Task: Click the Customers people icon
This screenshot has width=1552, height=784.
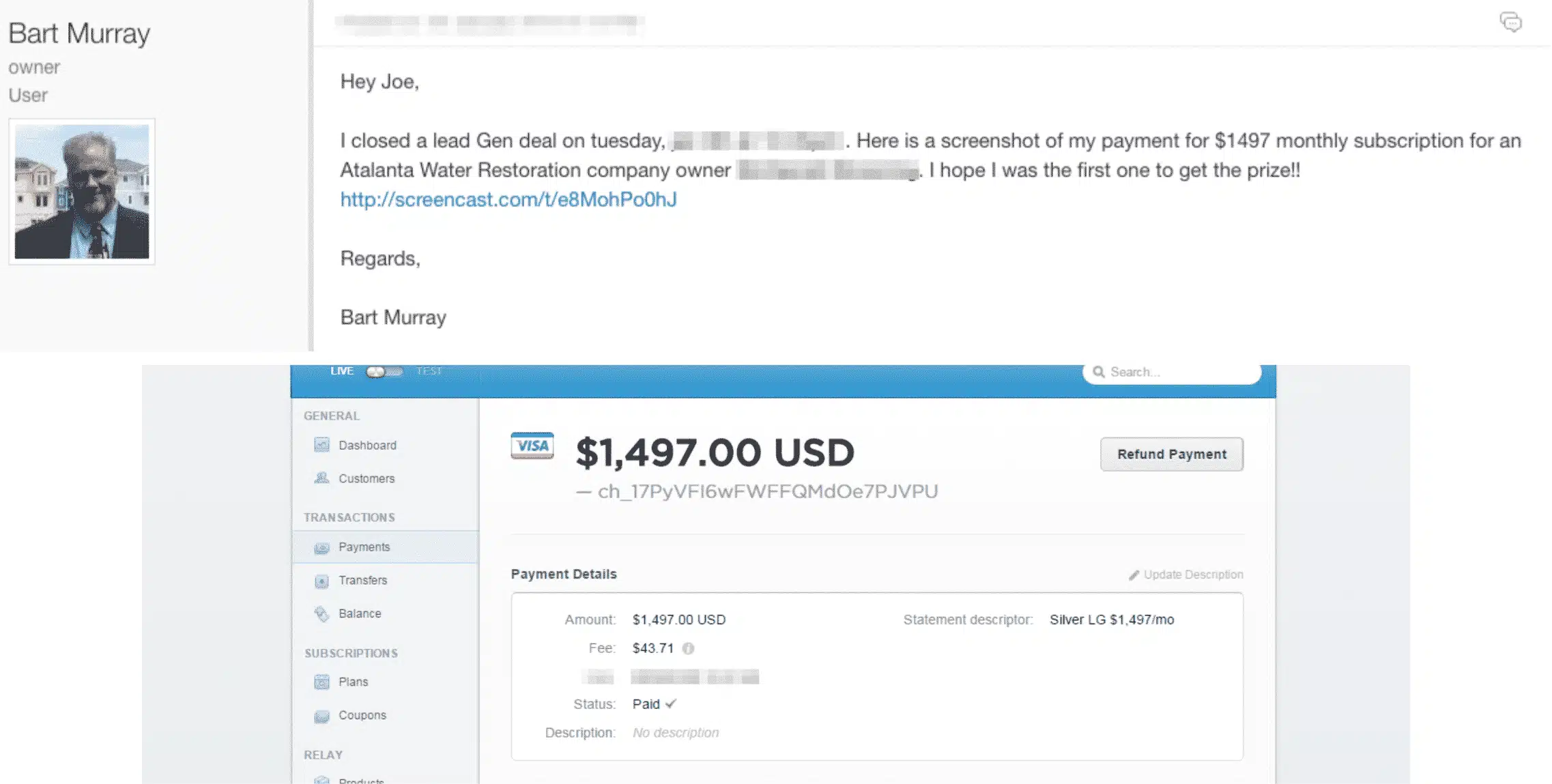Action: [x=321, y=478]
